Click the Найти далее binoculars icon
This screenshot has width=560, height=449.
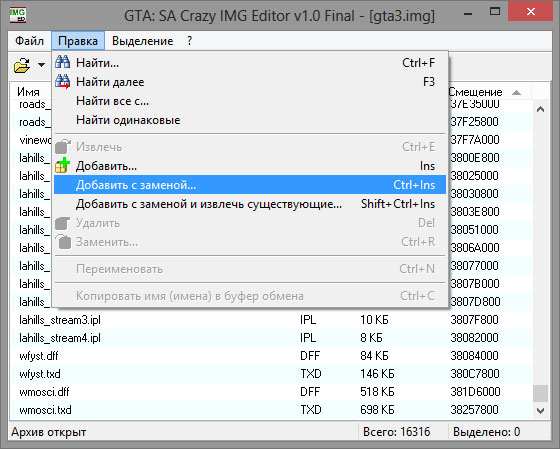[x=62, y=82]
